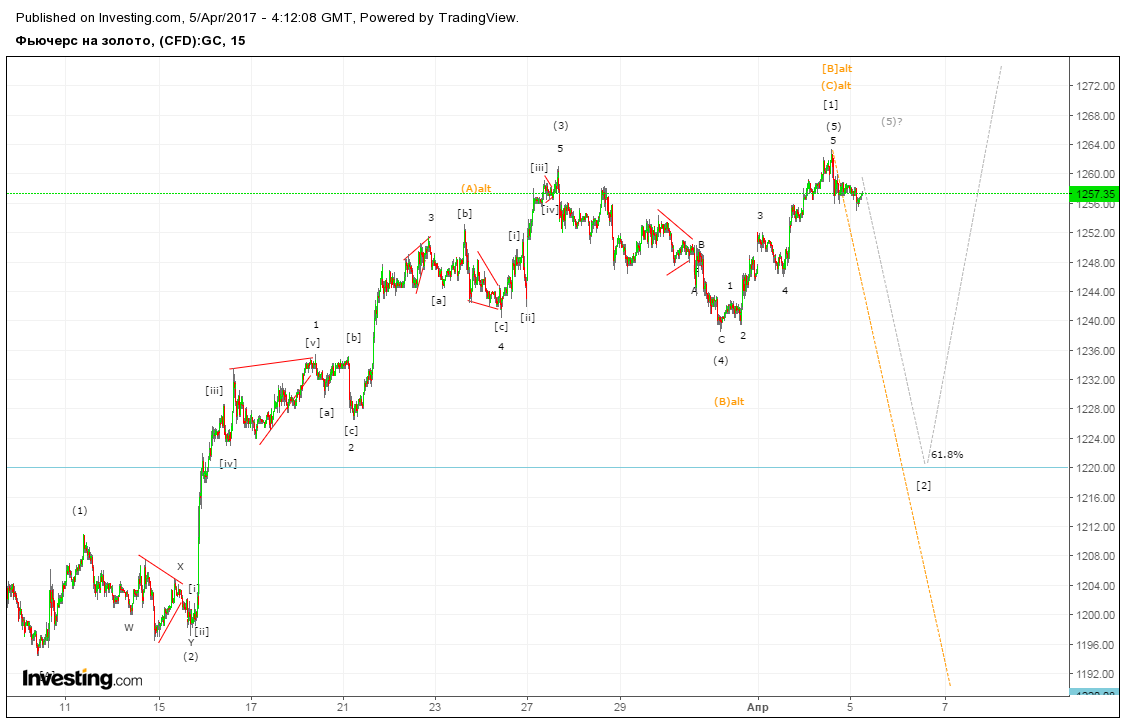Select the W correction label
The width and height of the screenshot is (1126, 720).
[x=129, y=627]
